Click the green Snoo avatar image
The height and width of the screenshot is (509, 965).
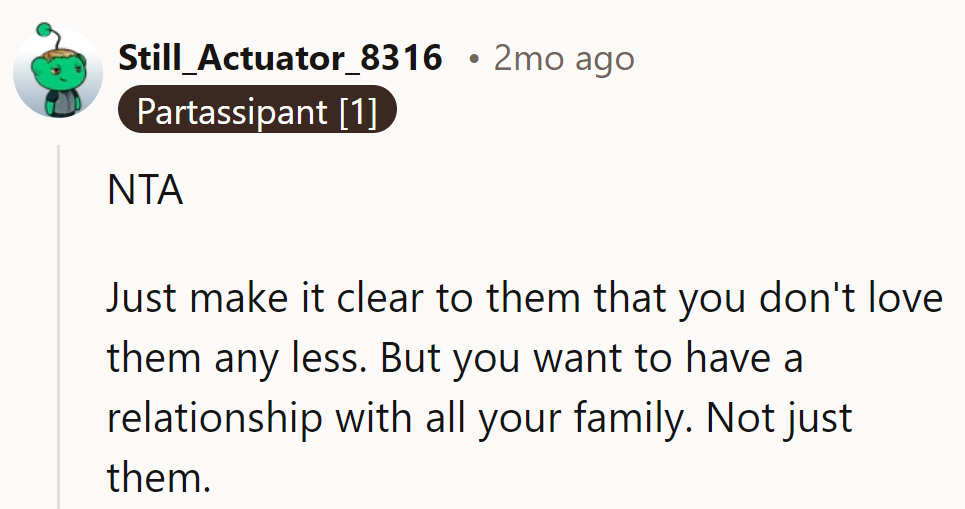pos(58,73)
